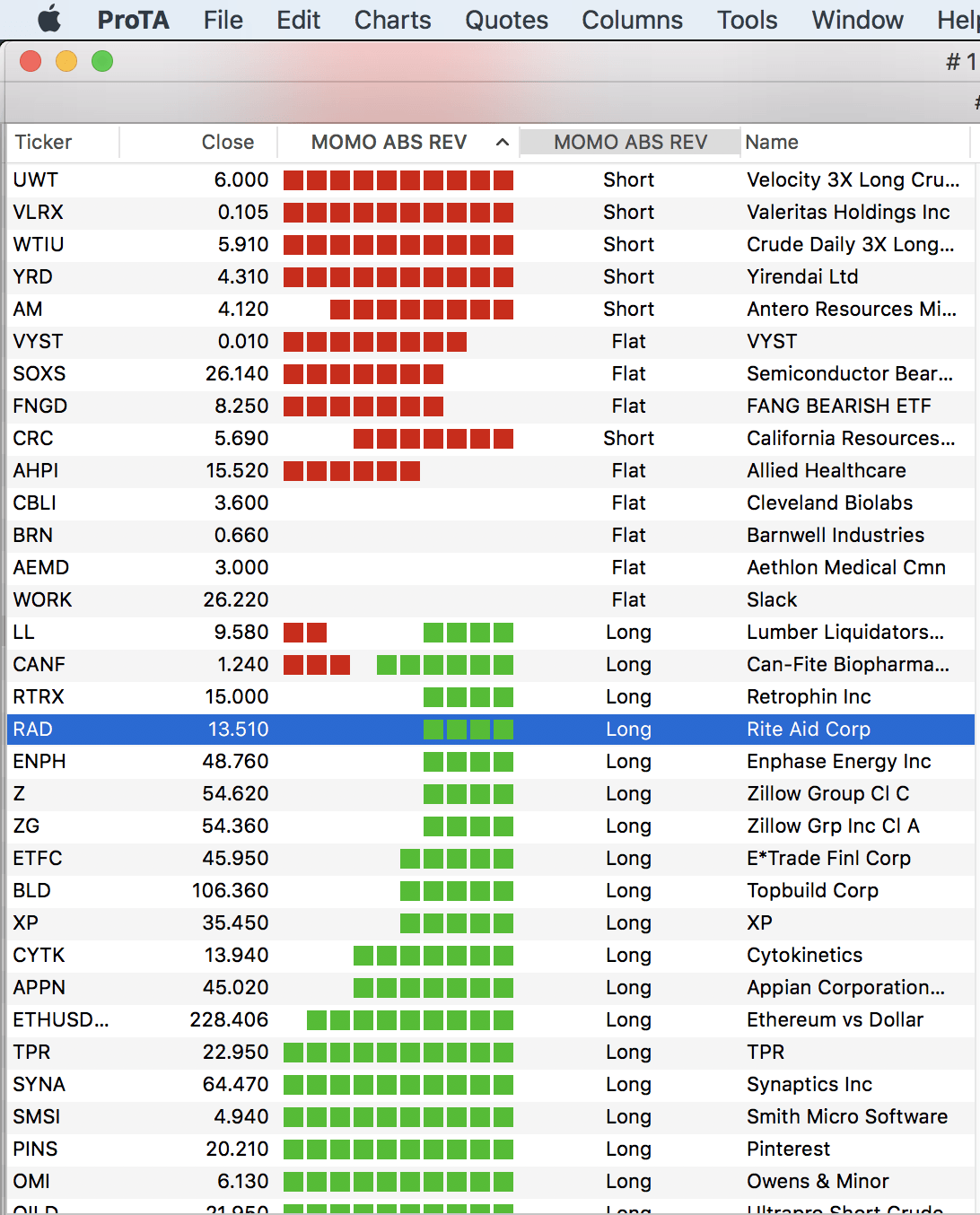Select the YRD ticker
Screen dimensions: 980x1215
pos(32,276)
